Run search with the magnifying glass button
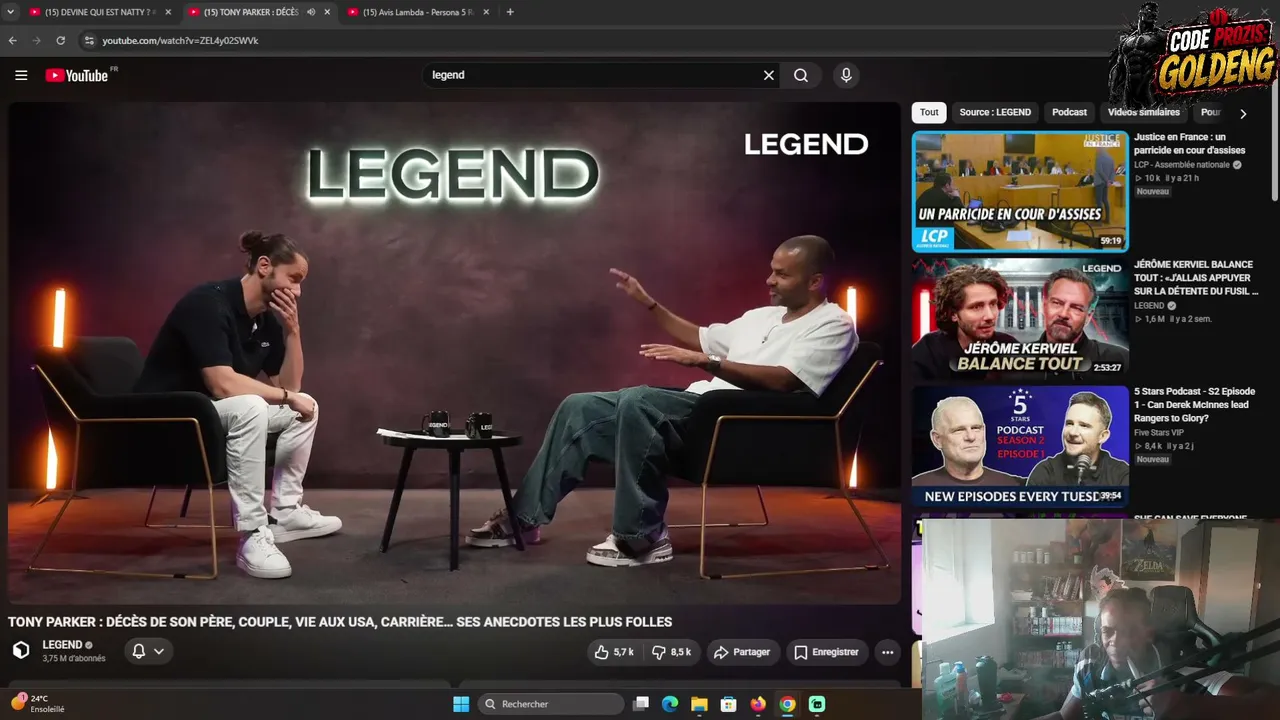Screen dimensions: 1280x720 [x=801, y=75]
